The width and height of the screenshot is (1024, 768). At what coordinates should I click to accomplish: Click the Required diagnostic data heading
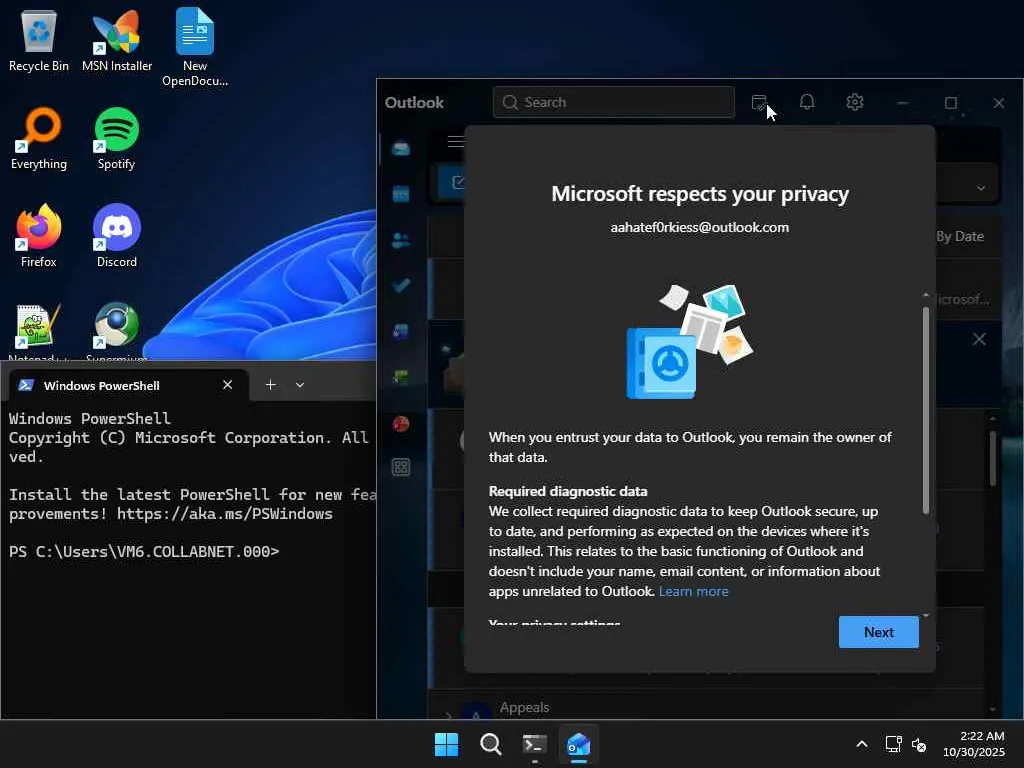[568, 491]
